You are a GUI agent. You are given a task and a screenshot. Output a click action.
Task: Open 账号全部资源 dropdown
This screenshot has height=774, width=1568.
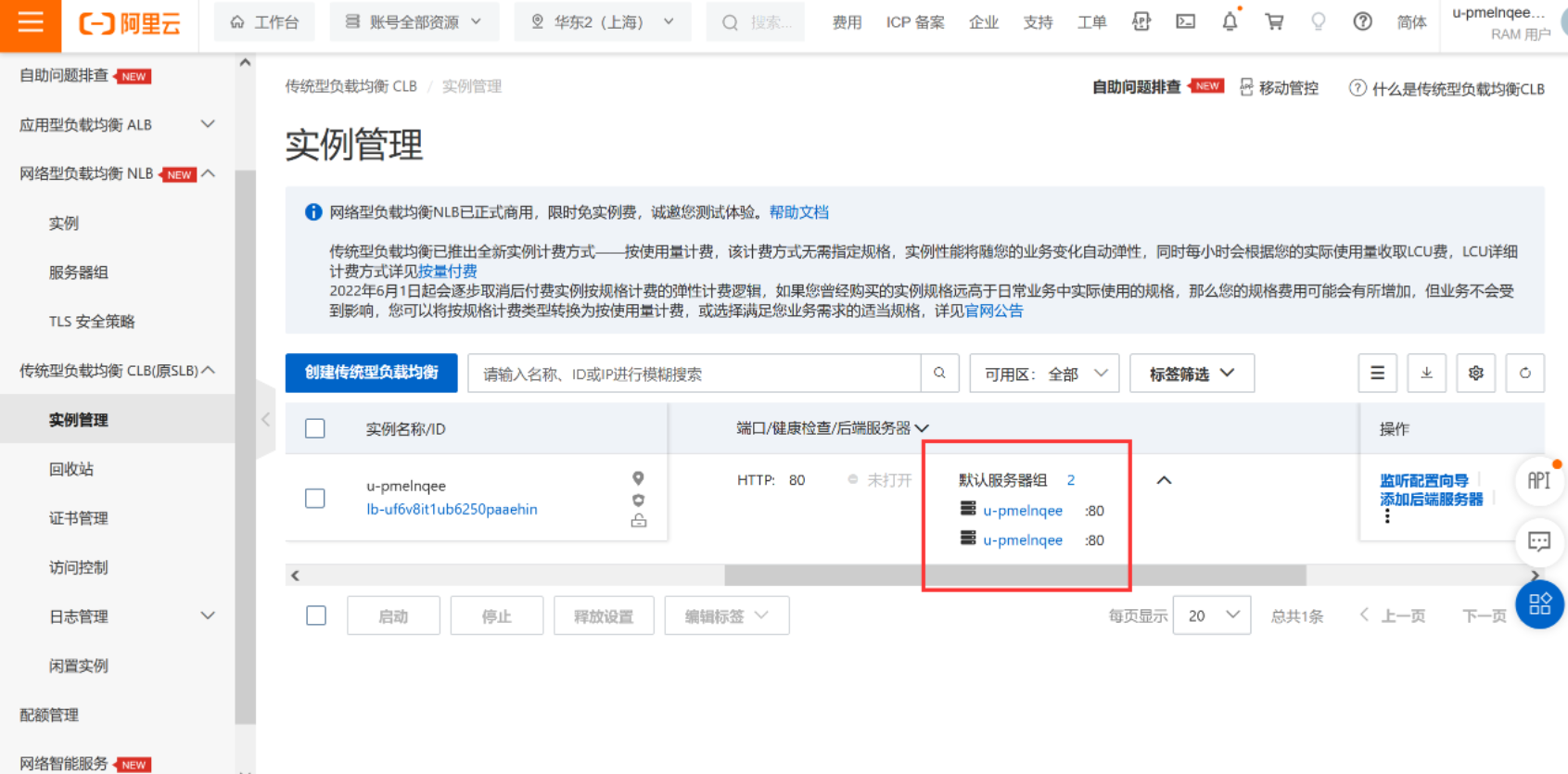click(414, 21)
